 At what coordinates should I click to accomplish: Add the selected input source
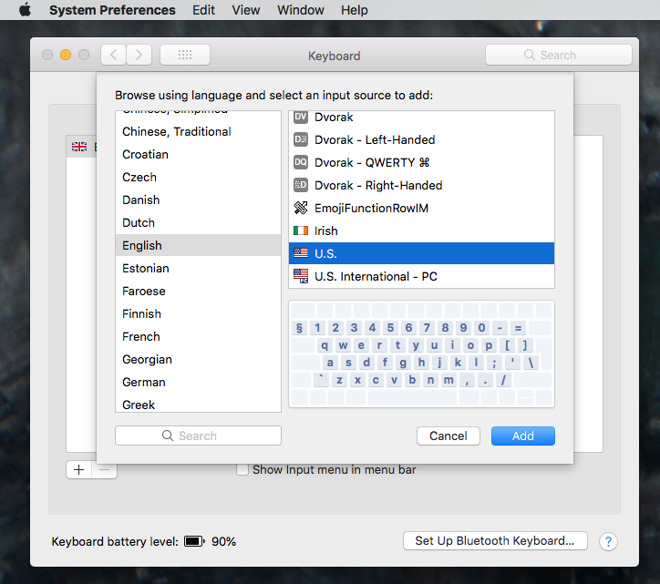tap(523, 435)
